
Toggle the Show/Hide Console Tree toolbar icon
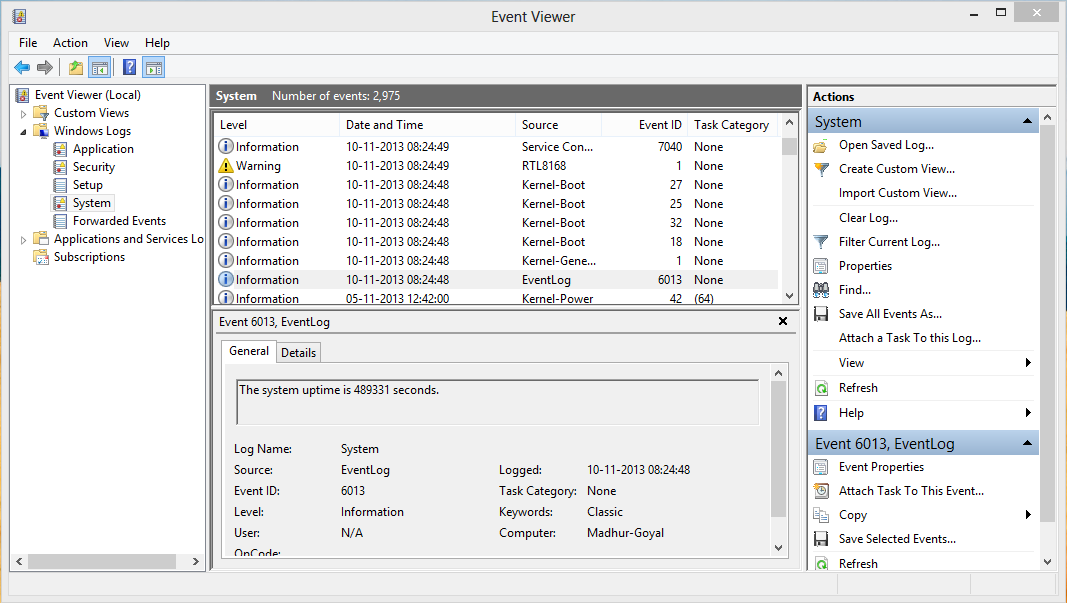coord(100,67)
